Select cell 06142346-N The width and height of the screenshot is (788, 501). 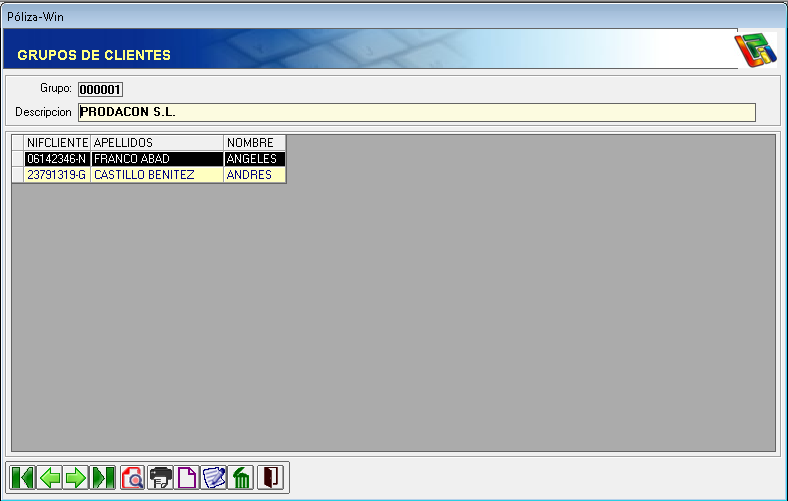(57, 159)
